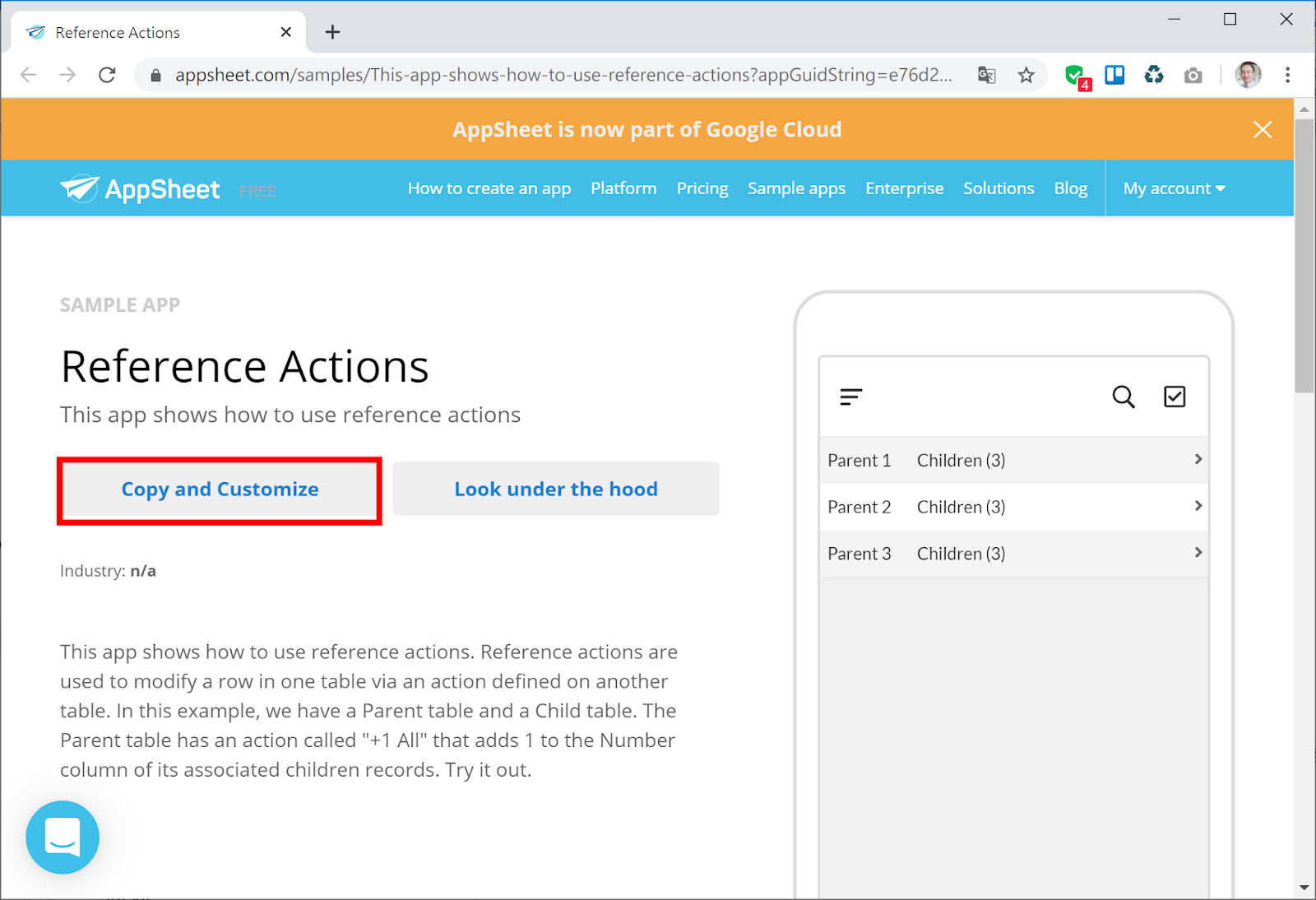Dismiss the Google Cloud announcement banner

tap(1263, 129)
